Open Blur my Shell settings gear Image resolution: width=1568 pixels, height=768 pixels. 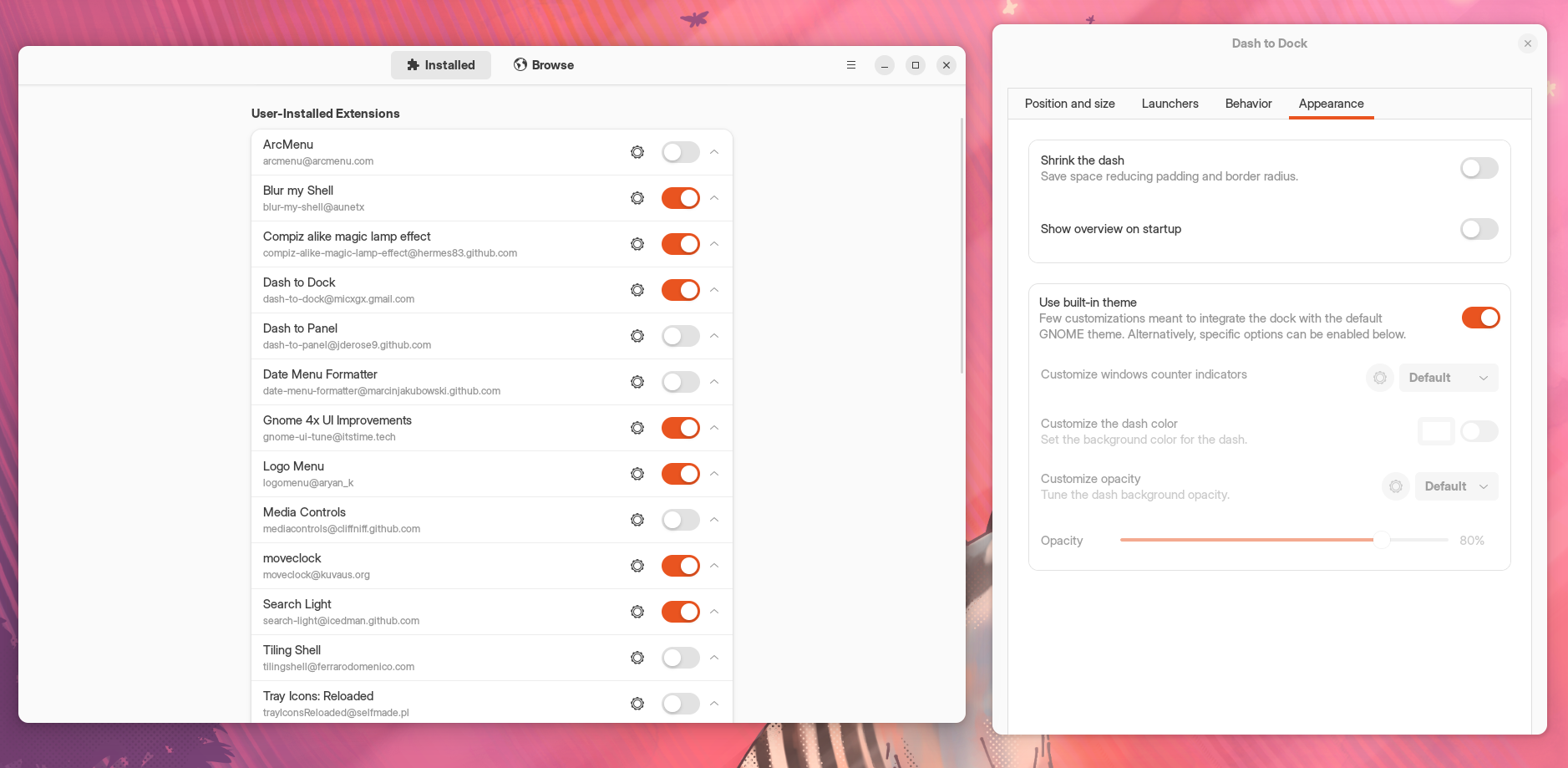tap(637, 198)
